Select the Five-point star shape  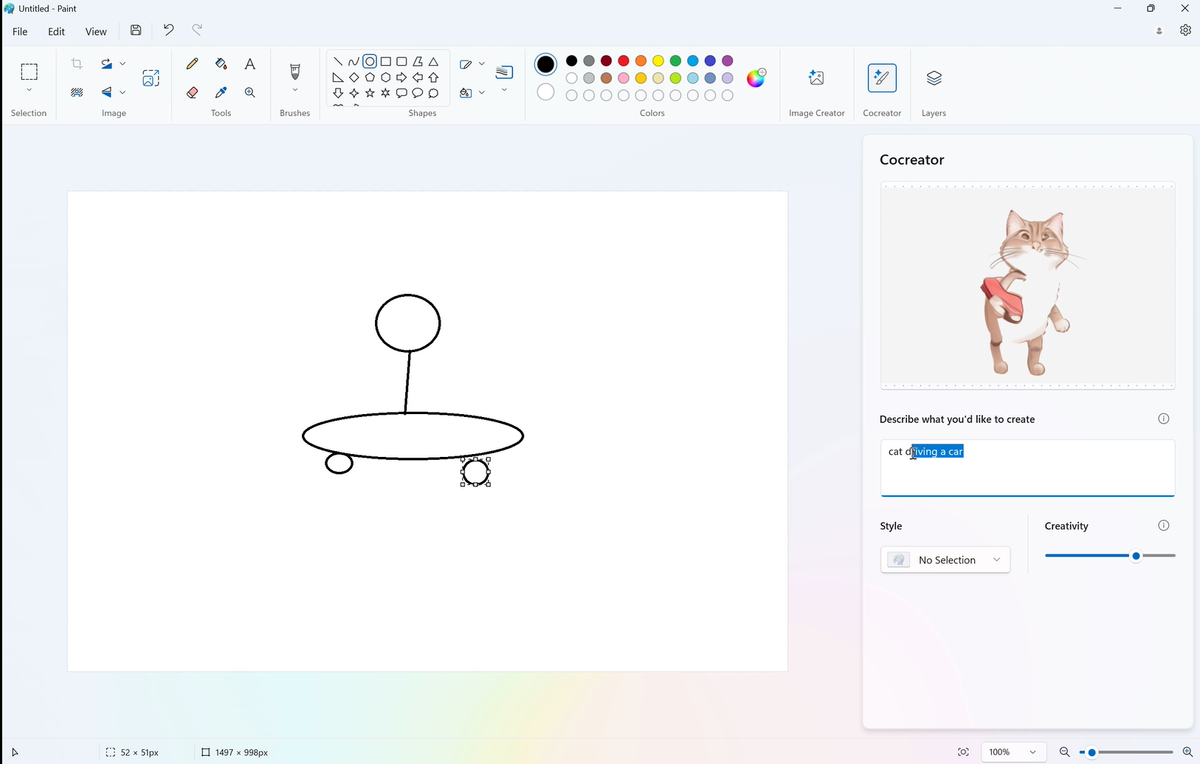point(370,93)
